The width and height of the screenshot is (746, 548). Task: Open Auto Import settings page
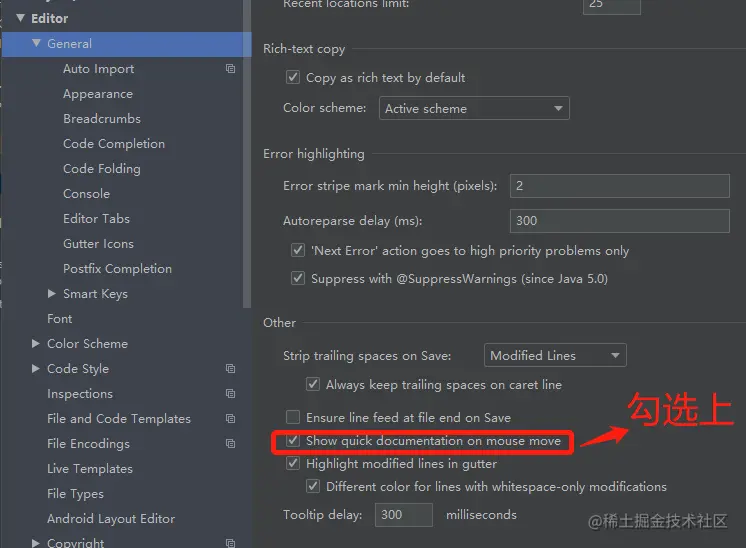pos(98,69)
